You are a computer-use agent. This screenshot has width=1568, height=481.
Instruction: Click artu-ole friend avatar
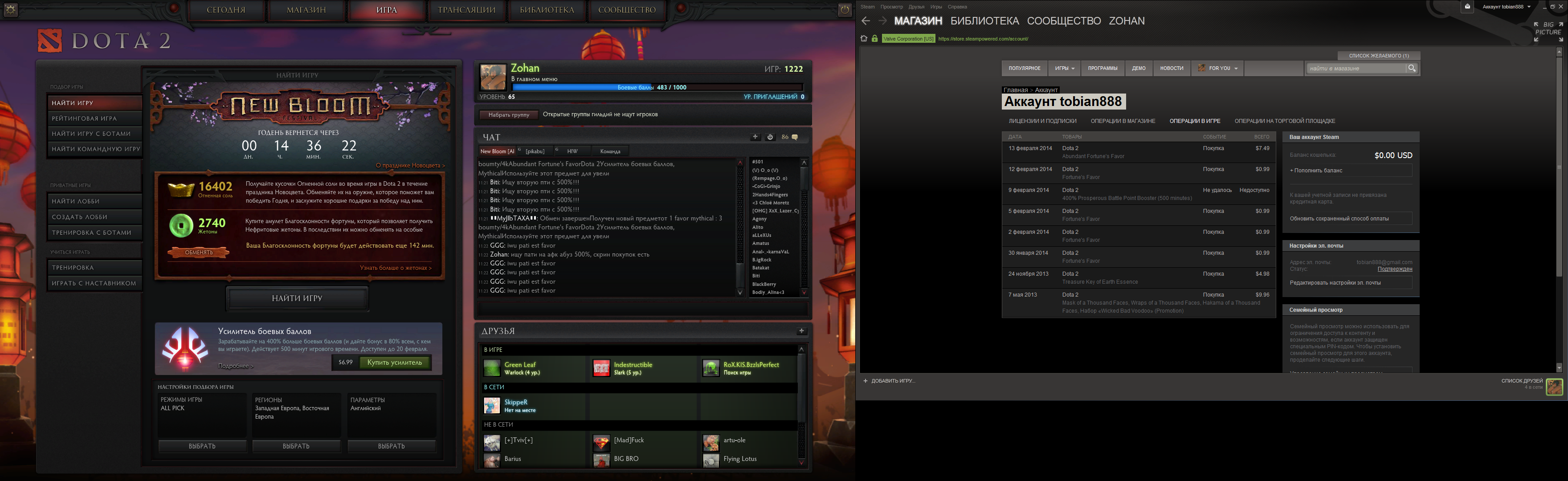(x=710, y=442)
